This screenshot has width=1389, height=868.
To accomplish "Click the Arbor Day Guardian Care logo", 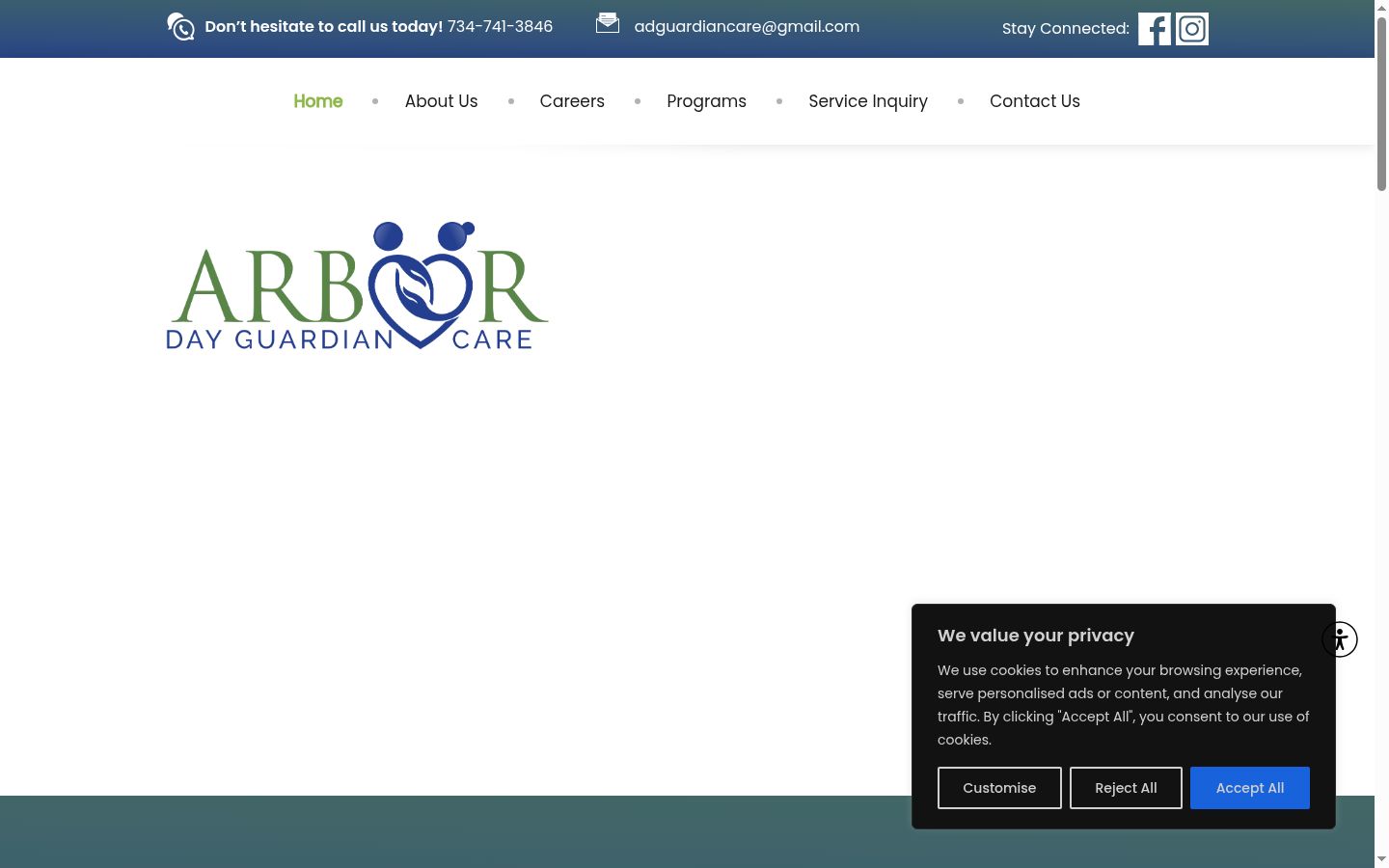I will (x=357, y=285).
